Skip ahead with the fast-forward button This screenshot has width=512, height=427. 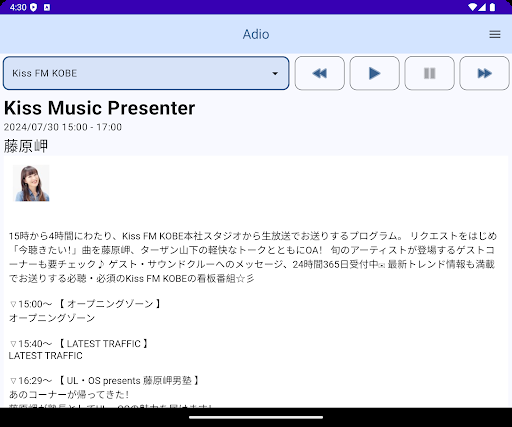coord(484,73)
